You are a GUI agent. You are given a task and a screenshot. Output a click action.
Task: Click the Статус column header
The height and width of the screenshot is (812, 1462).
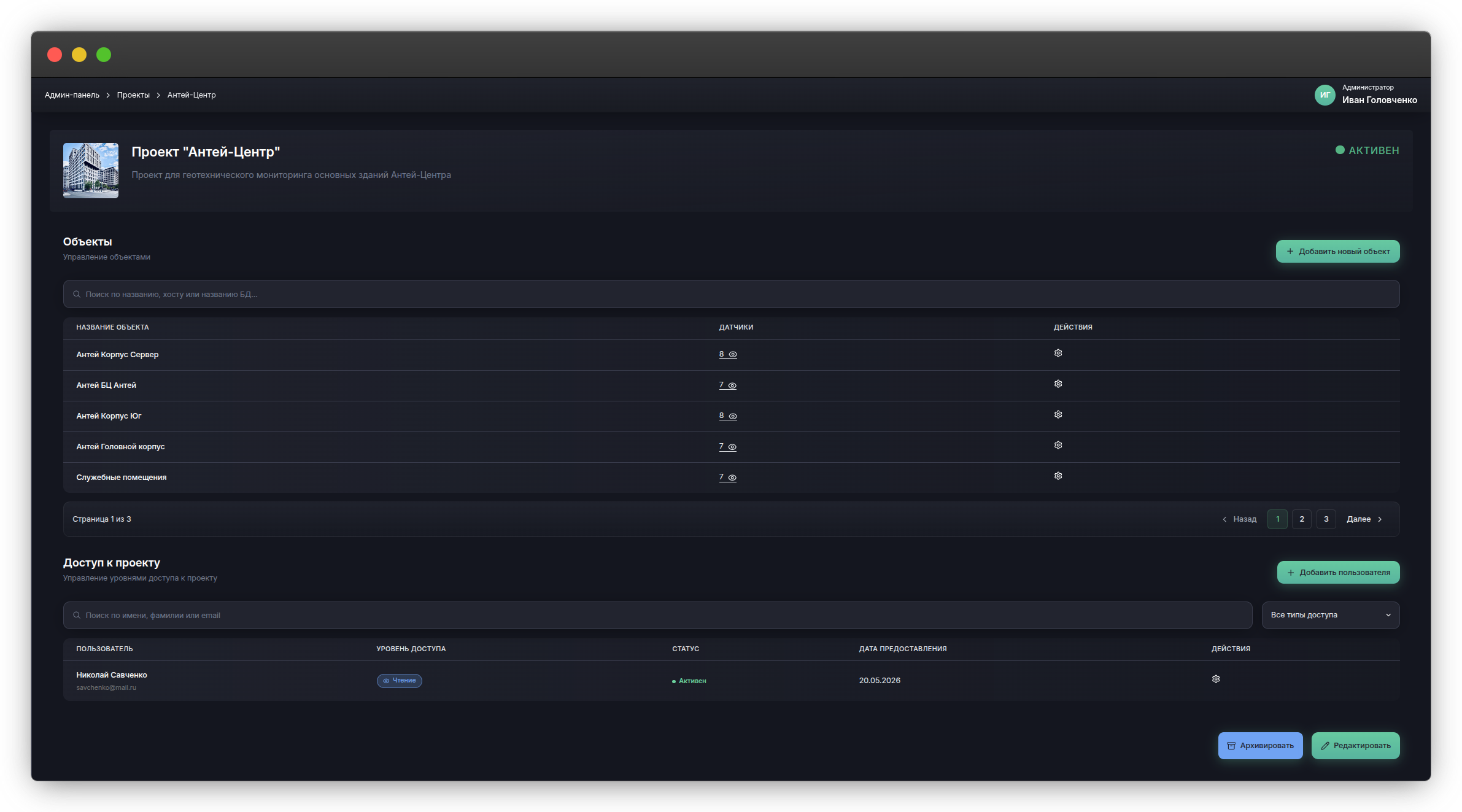(686, 649)
